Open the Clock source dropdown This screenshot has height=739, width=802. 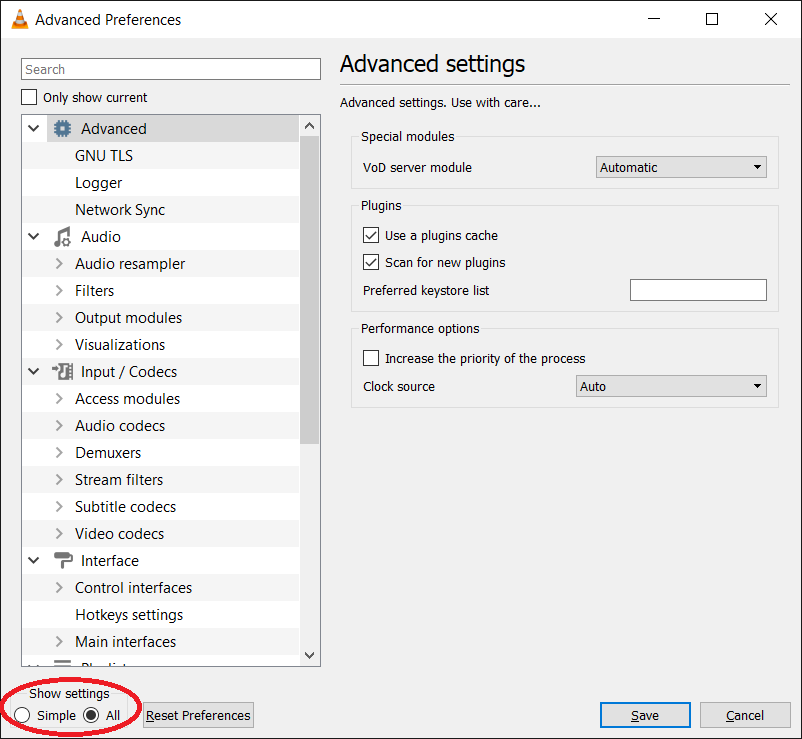click(671, 386)
